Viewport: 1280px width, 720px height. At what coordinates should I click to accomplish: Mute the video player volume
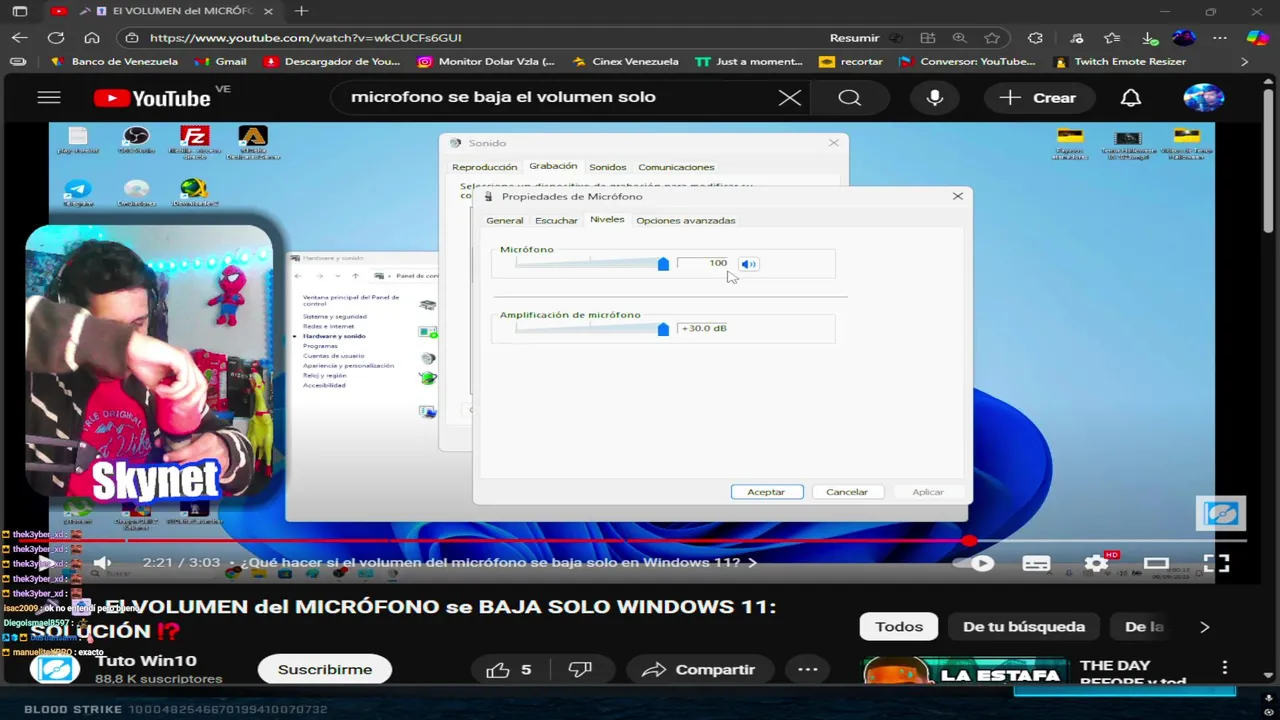point(101,563)
